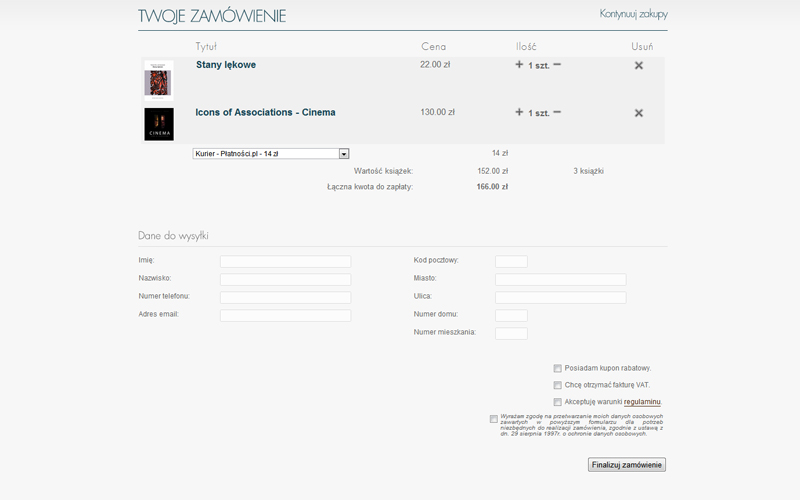
Task: Open the Cinema book cover thumbnail
Action: 159,124
